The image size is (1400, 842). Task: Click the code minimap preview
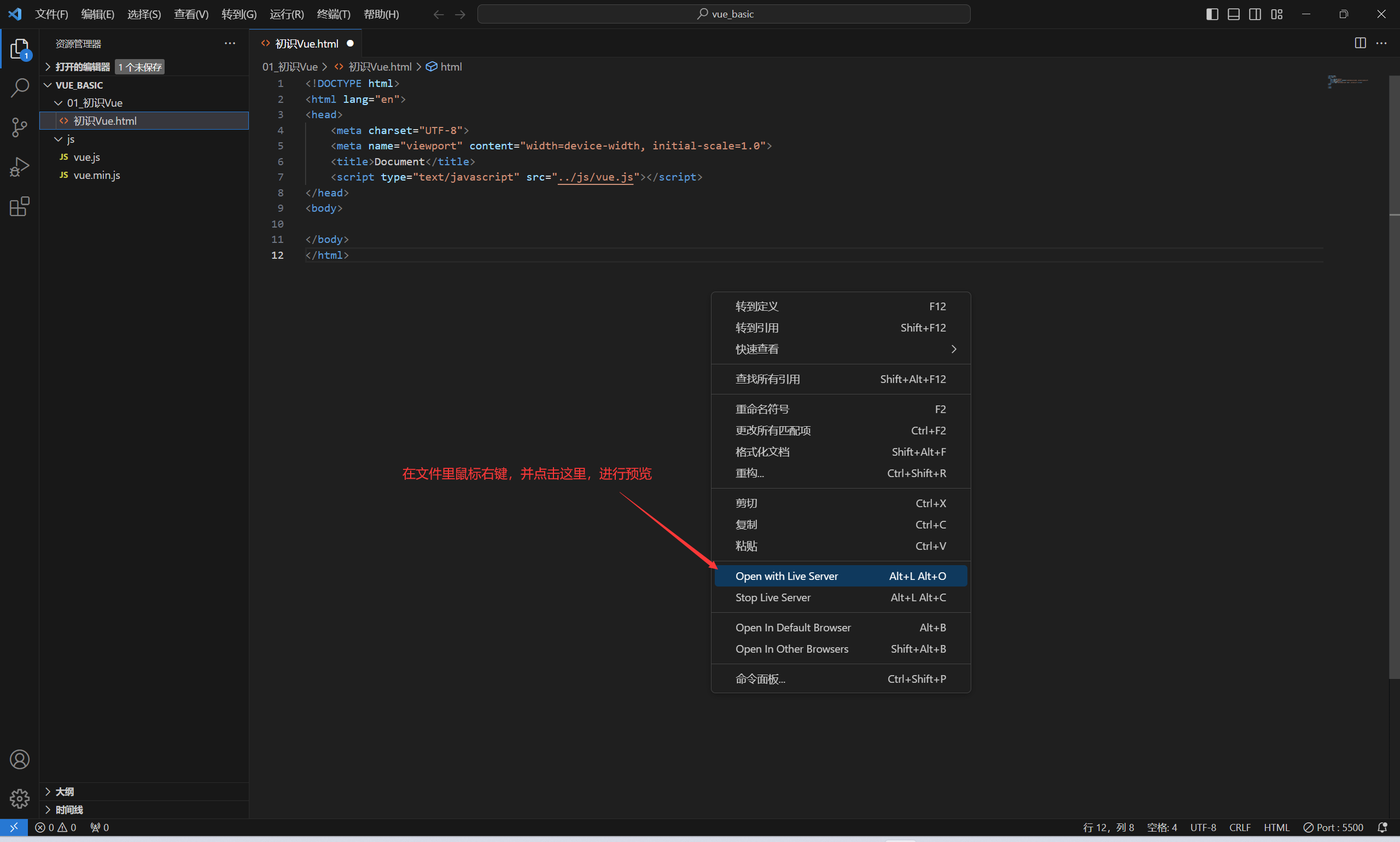coord(1349,82)
